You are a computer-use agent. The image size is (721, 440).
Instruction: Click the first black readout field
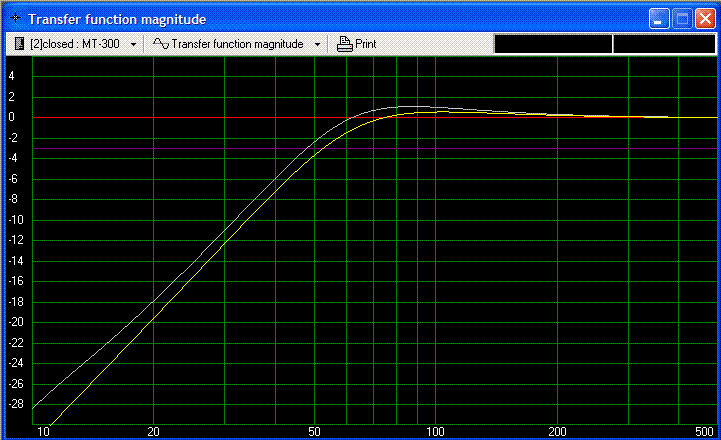[x=553, y=44]
